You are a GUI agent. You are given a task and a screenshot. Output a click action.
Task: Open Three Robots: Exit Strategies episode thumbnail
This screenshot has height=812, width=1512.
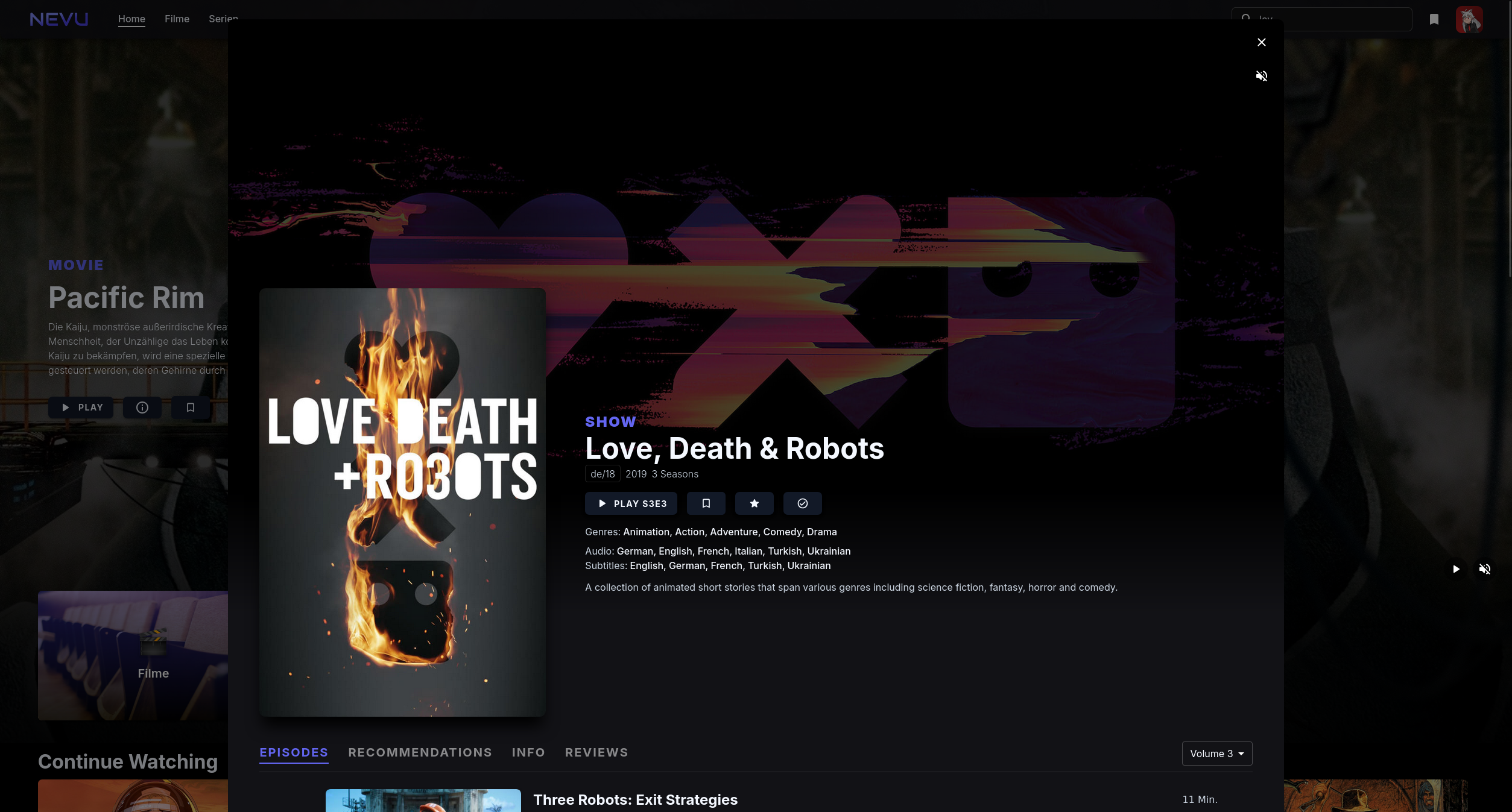pos(423,801)
